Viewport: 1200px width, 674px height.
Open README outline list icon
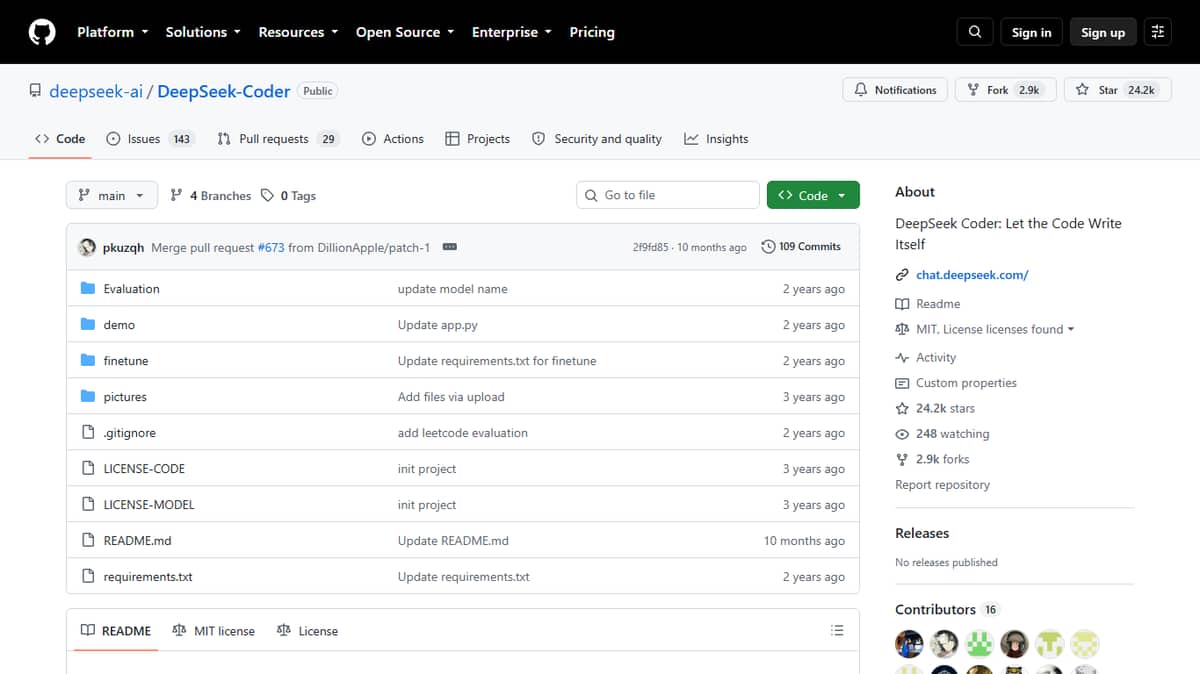(837, 631)
